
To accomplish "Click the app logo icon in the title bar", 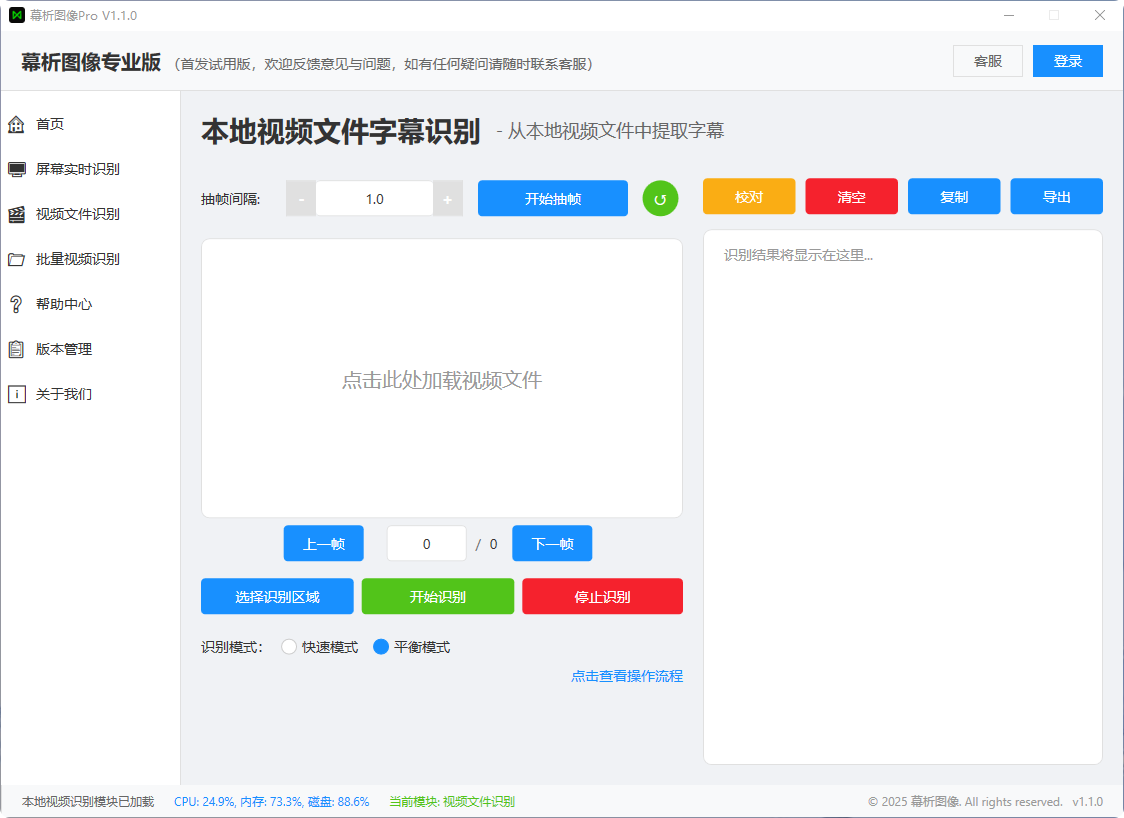I will click(17, 15).
